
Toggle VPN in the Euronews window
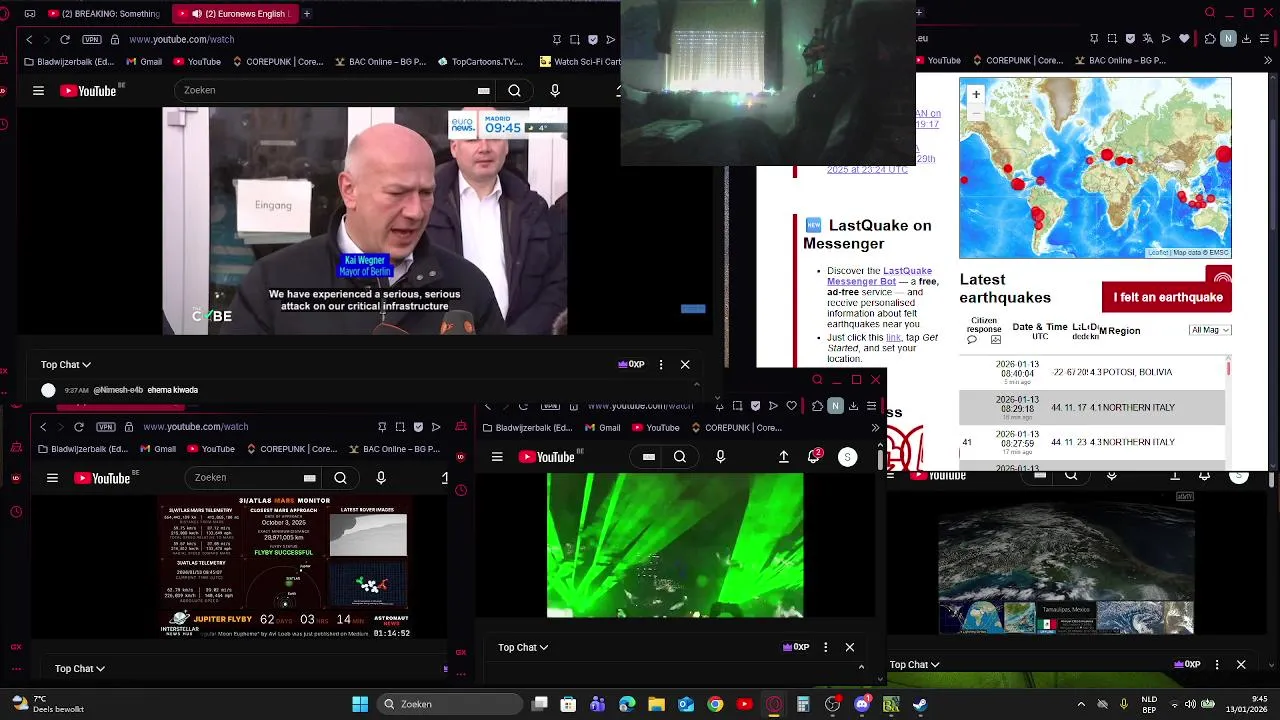pos(92,39)
